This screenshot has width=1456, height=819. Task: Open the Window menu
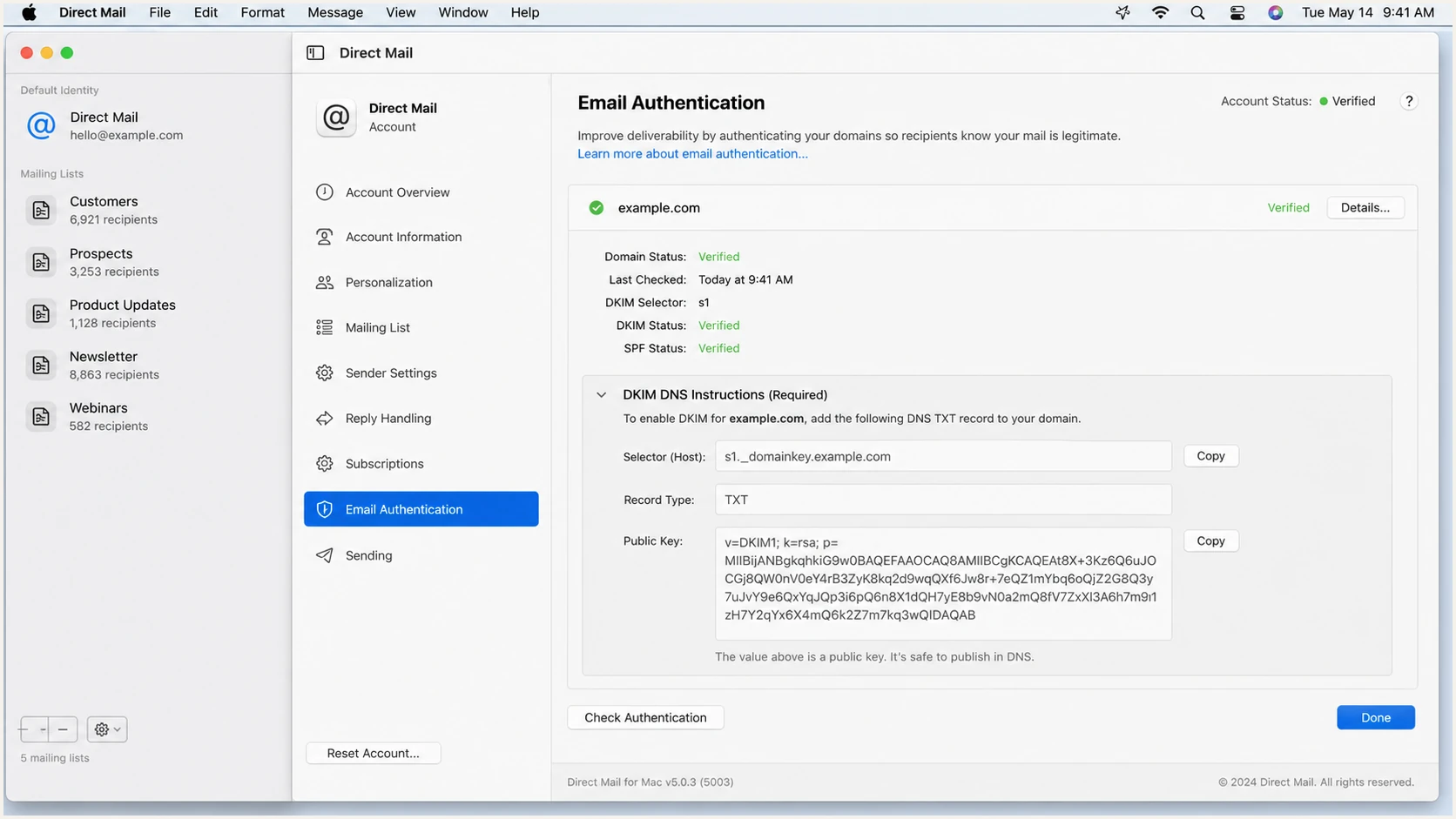[463, 12]
